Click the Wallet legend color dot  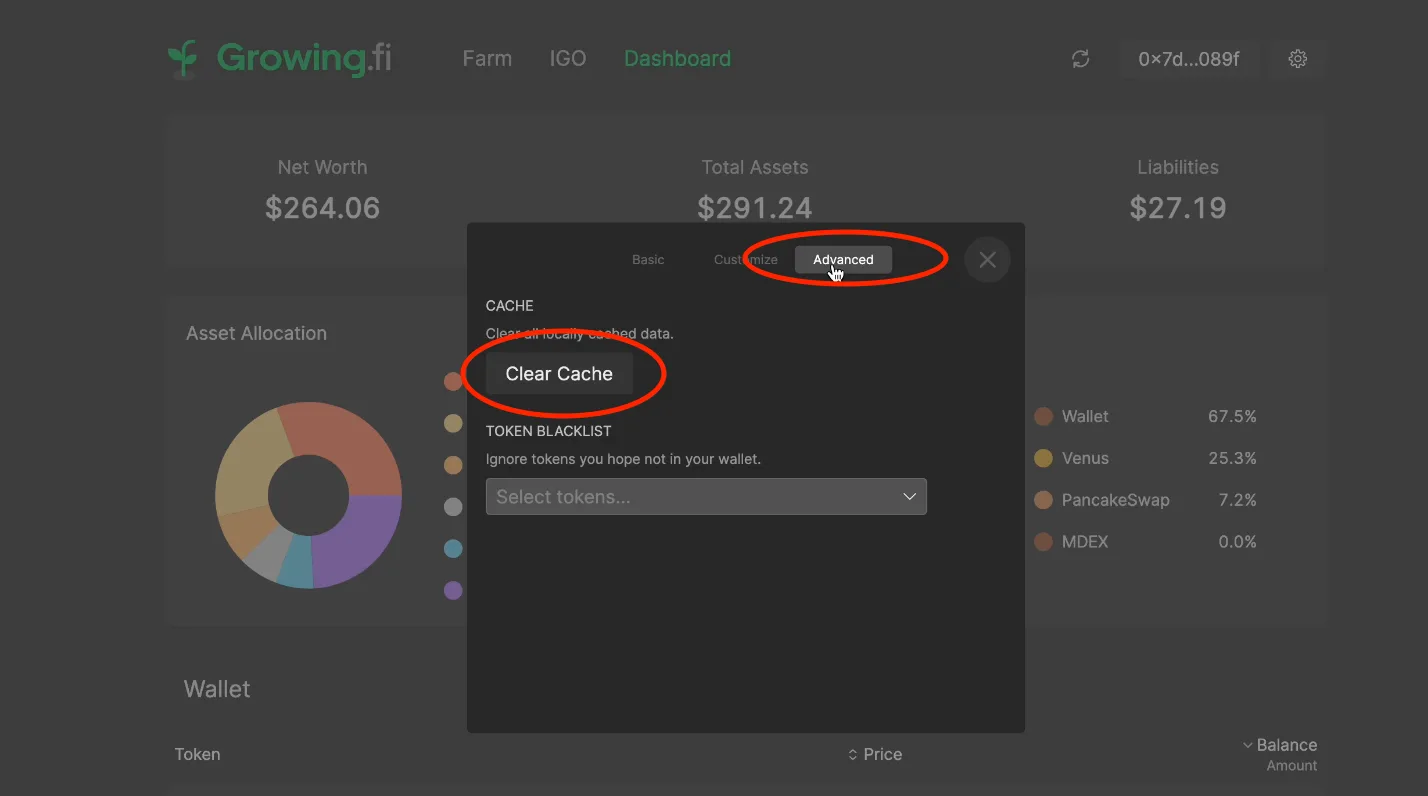point(1044,417)
